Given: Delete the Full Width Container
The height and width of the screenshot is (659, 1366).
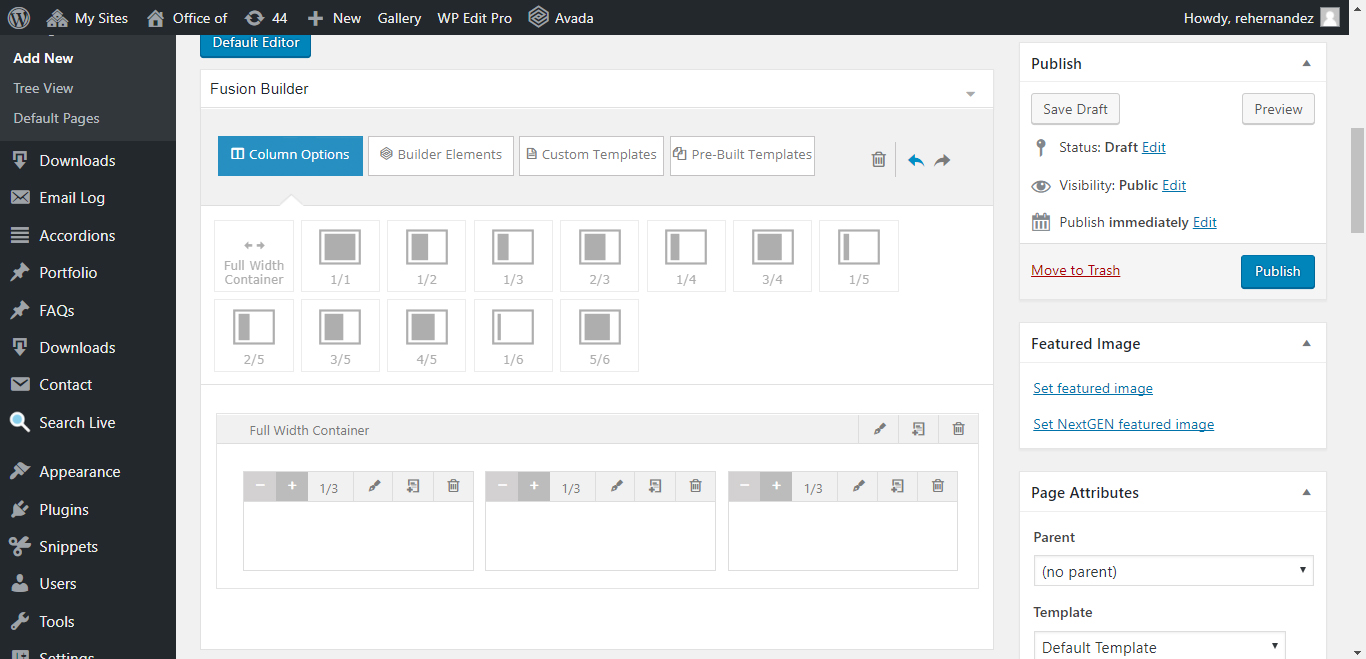Looking at the screenshot, I should (x=958, y=429).
